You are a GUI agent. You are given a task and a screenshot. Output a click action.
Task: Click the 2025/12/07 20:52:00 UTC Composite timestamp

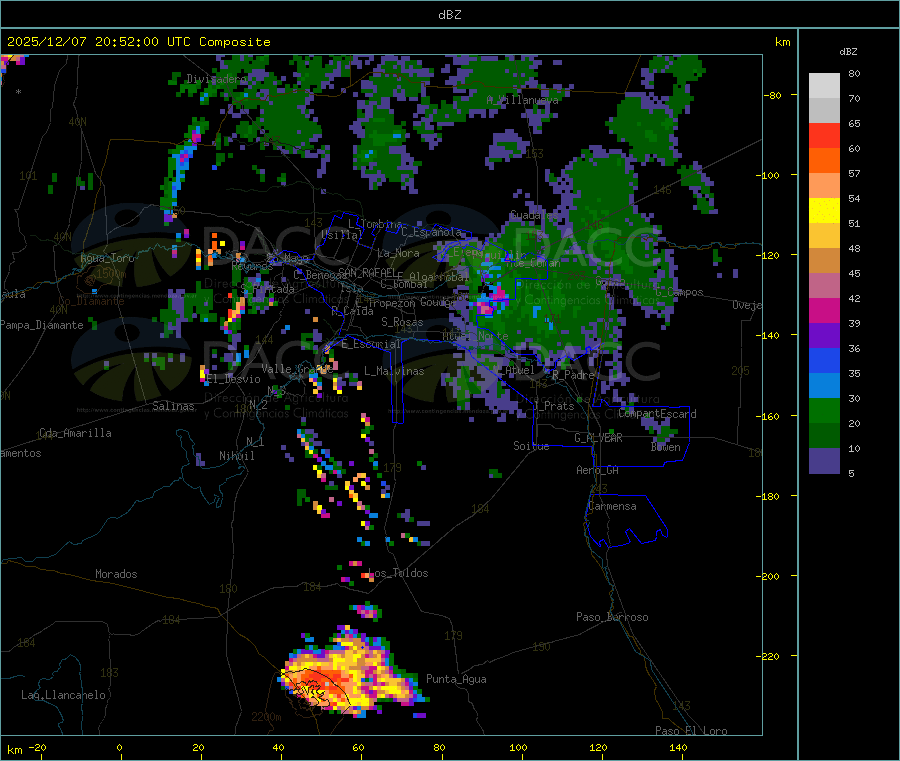coord(138,42)
